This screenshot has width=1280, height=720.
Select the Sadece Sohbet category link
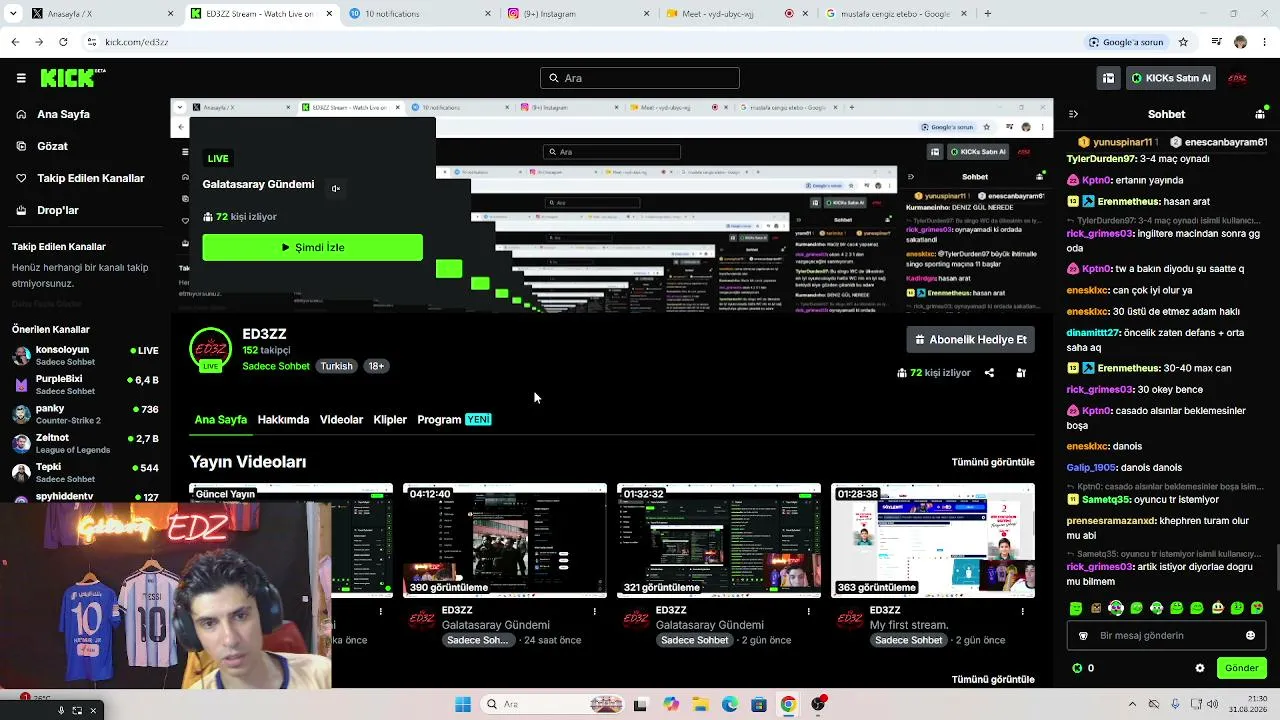pyautogui.click(x=276, y=366)
